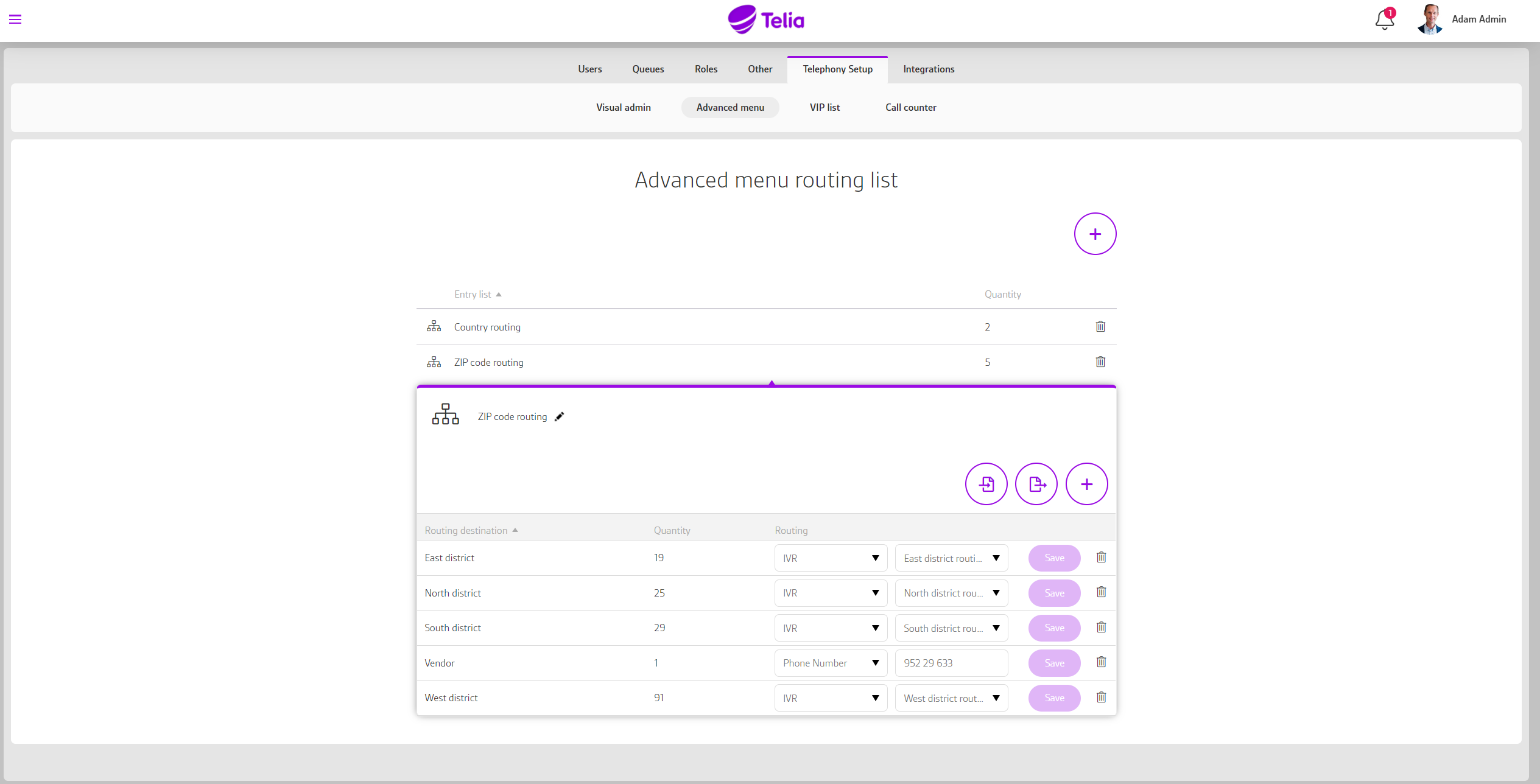Open the VIP list sub-tab
Viewport: 1540px width, 784px height.
(824, 107)
